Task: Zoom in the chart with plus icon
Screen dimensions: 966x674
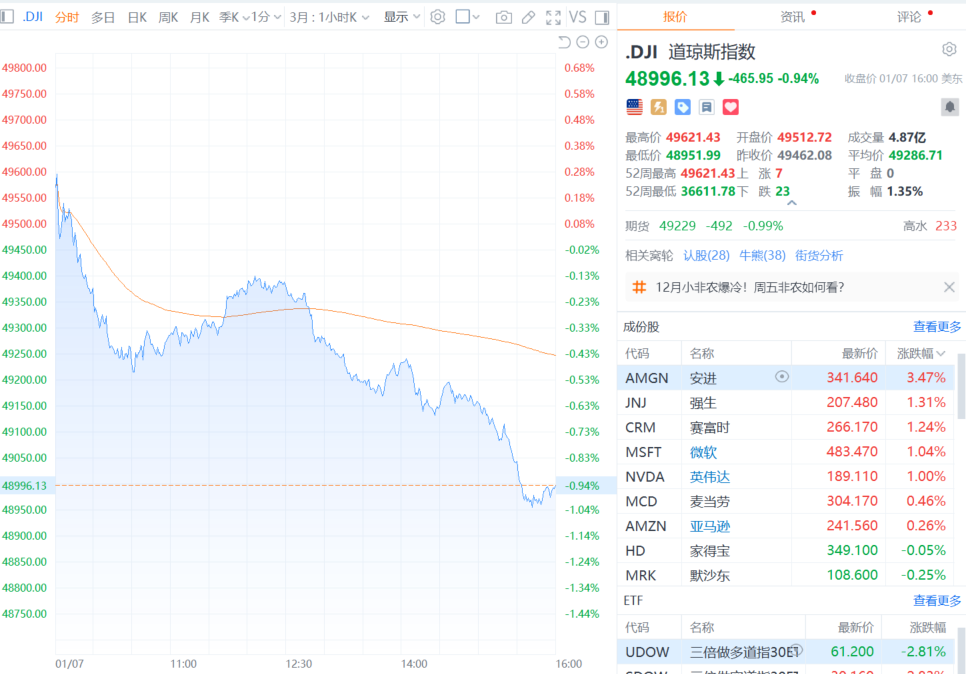Action: click(x=601, y=42)
